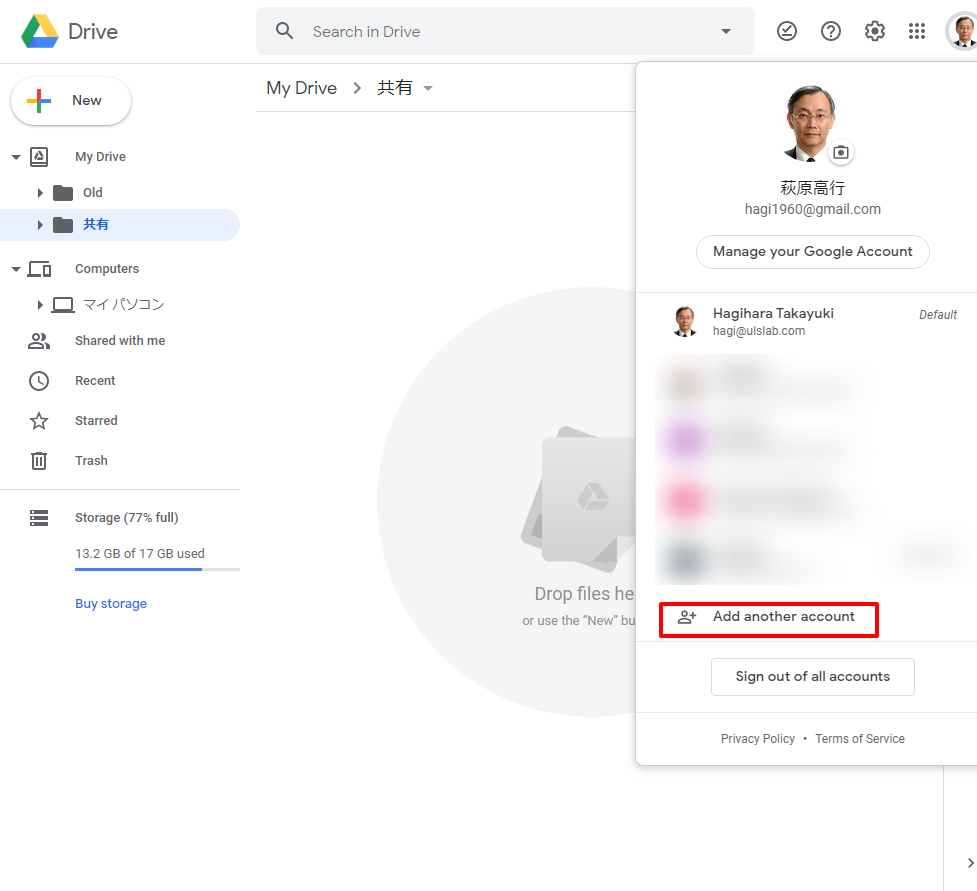977x891 pixels.
Task: Expand the 共有 folder arrow in sidebar
Action: click(x=40, y=225)
